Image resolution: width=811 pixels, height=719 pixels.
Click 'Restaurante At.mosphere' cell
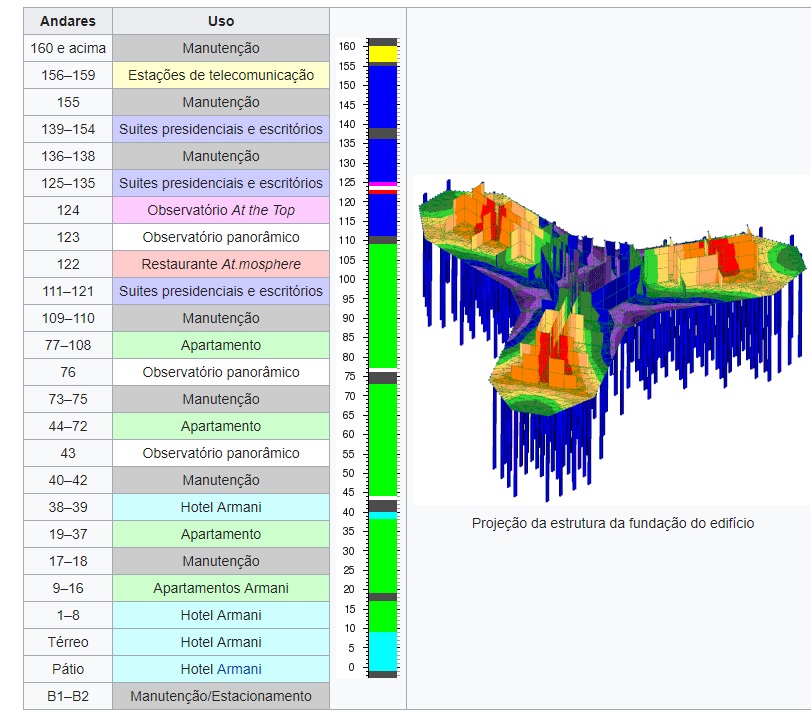221,264
